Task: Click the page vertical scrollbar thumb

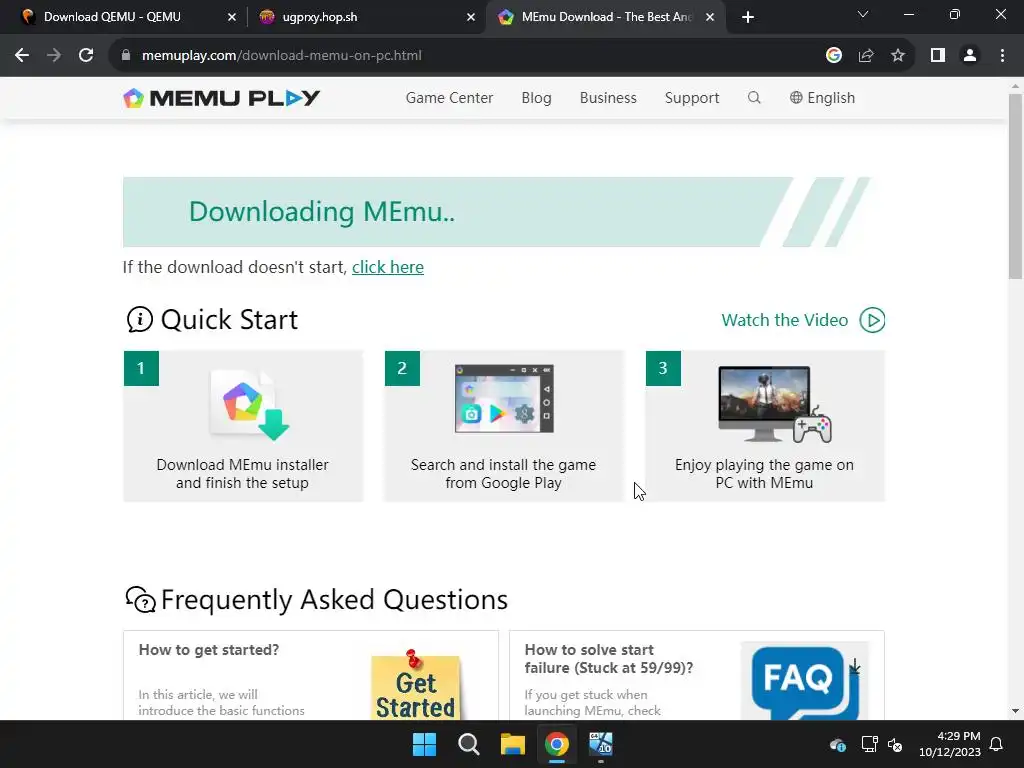Action: click(1016, 186)
